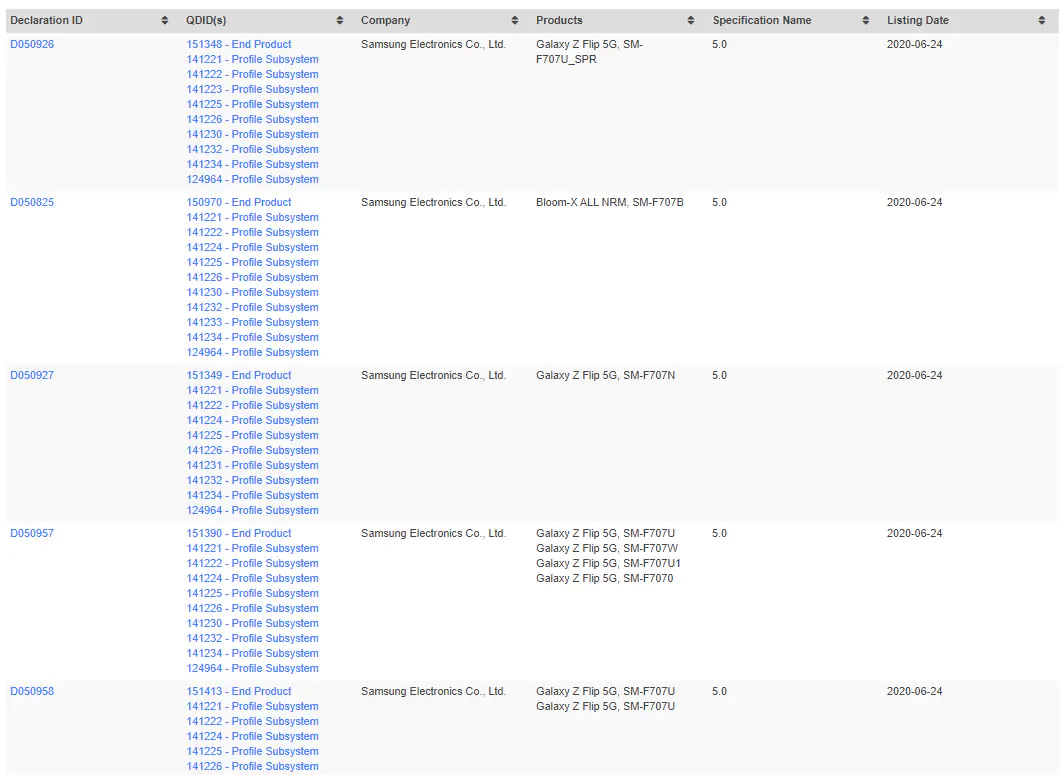Open 141226 Profile Subsystem in D050958 row
The height and width of the screenshot is (775, 1064).
coord(252,766)
